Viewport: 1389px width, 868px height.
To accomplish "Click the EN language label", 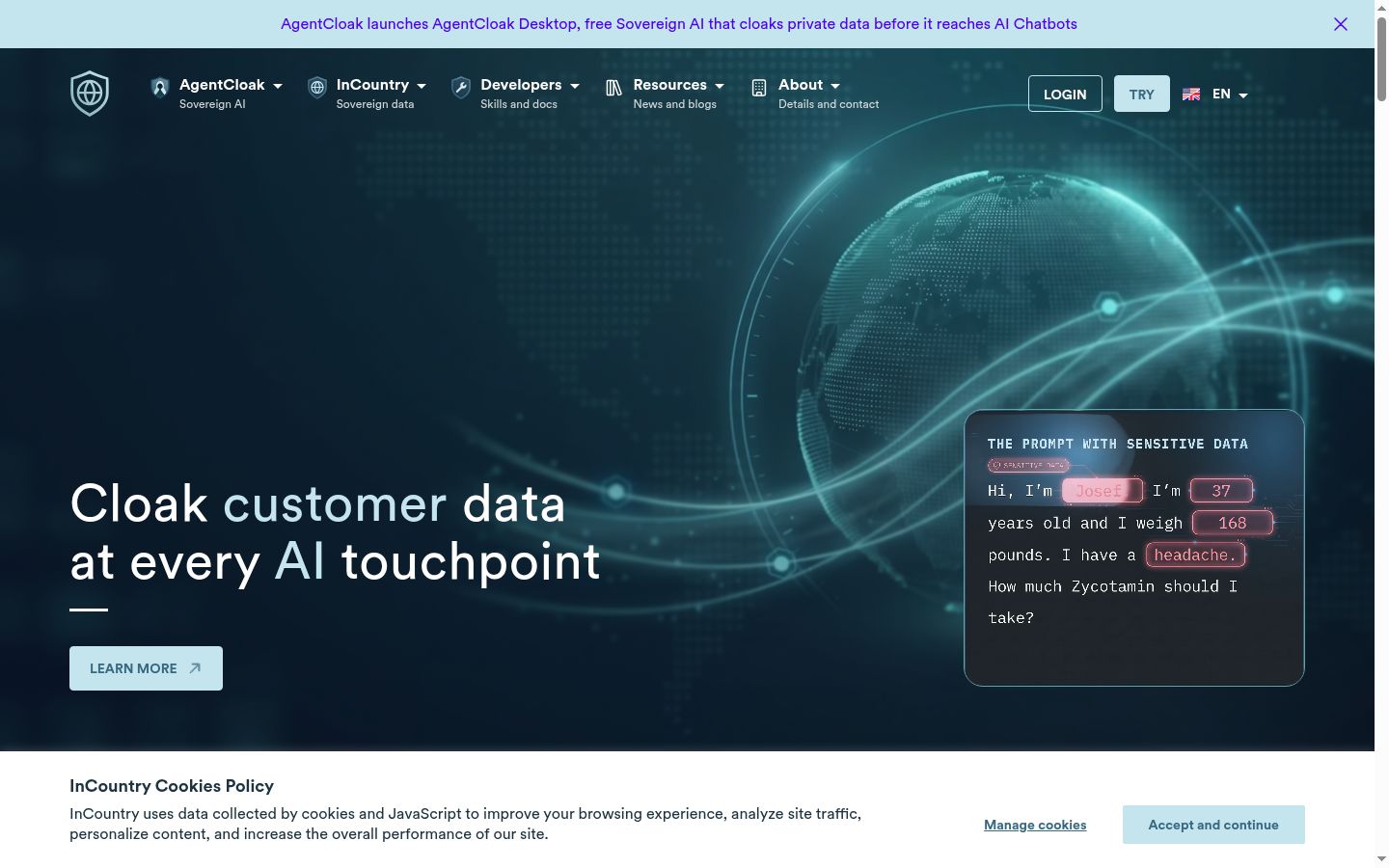I will coord(1221,94).
